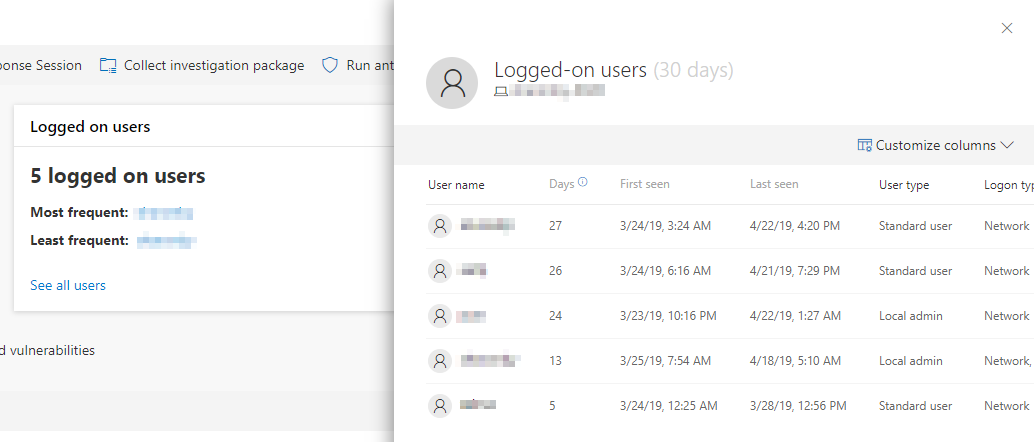
Task: Click avatar of user with 27 days
Action: (440, 226)
